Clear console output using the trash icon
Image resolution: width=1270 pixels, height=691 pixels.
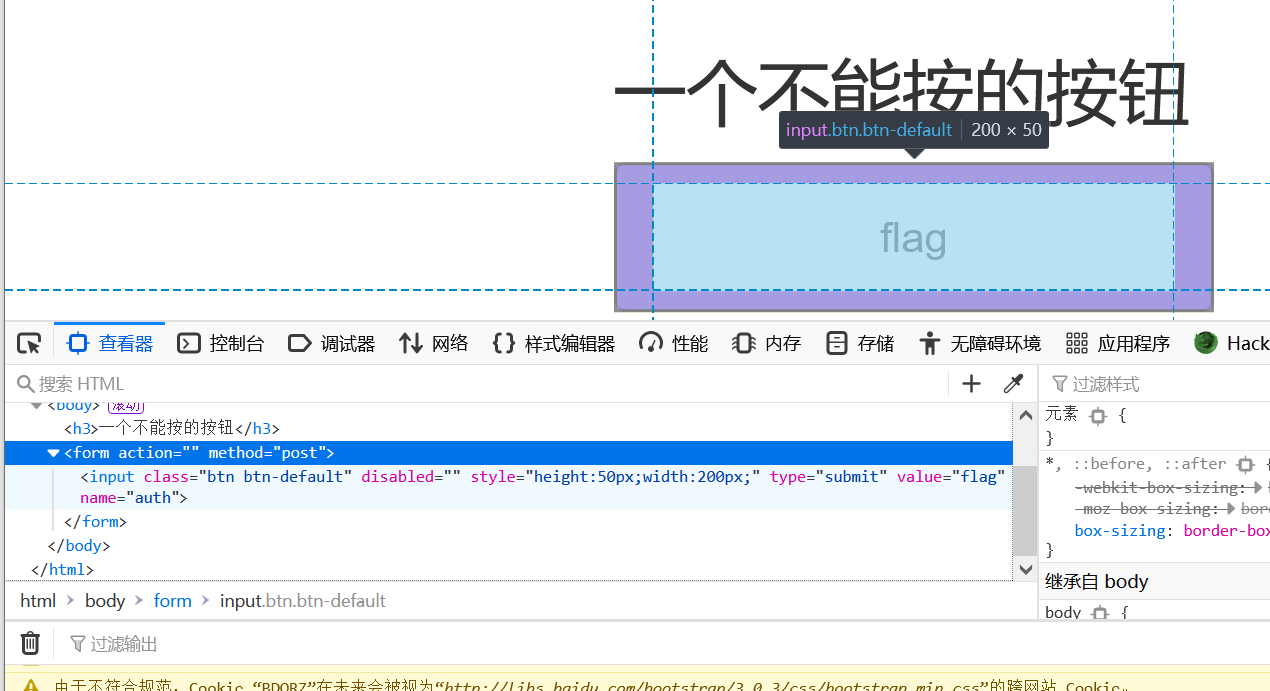point(29,643)
